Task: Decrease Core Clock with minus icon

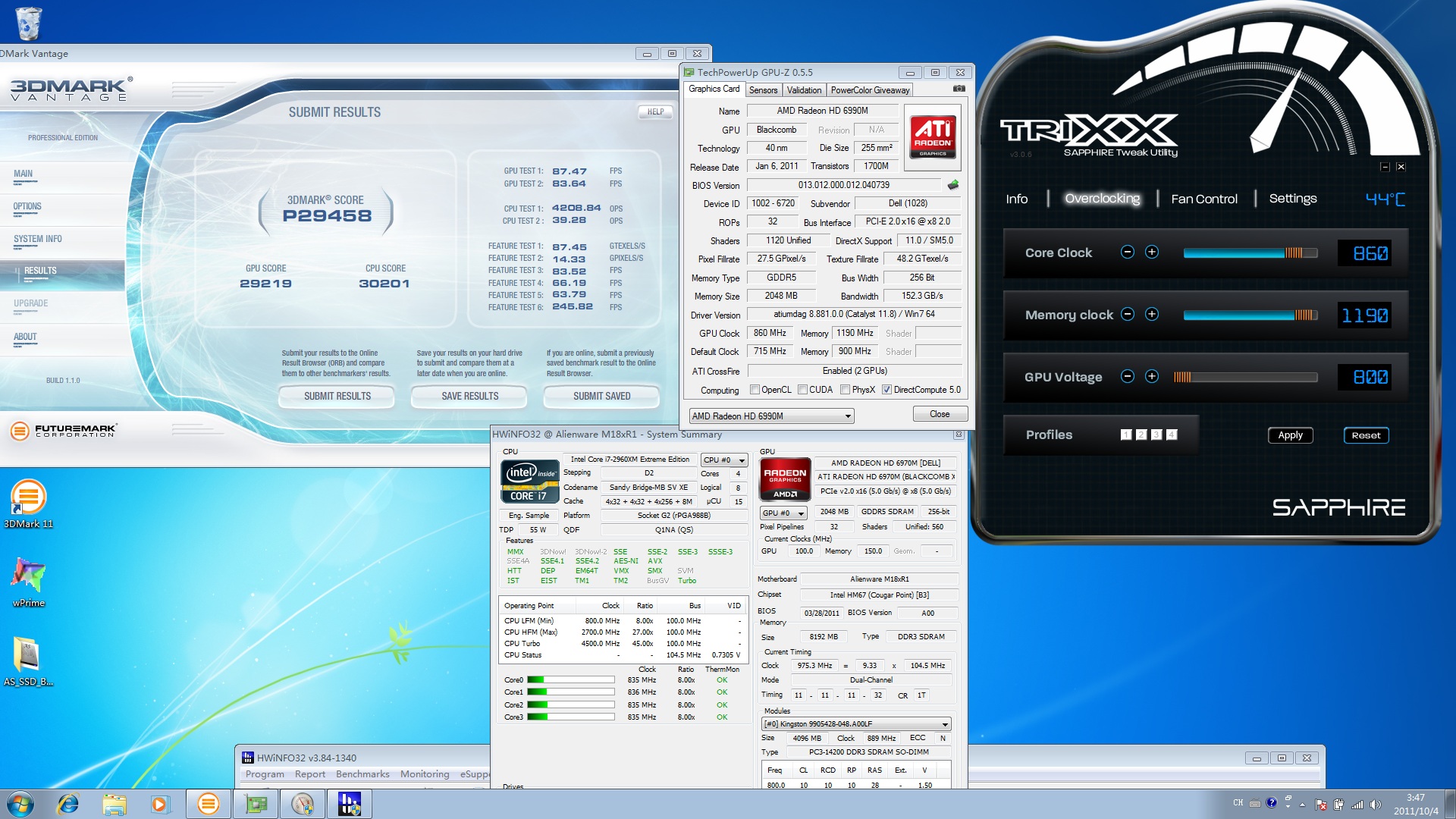Action: (1128, 252)
